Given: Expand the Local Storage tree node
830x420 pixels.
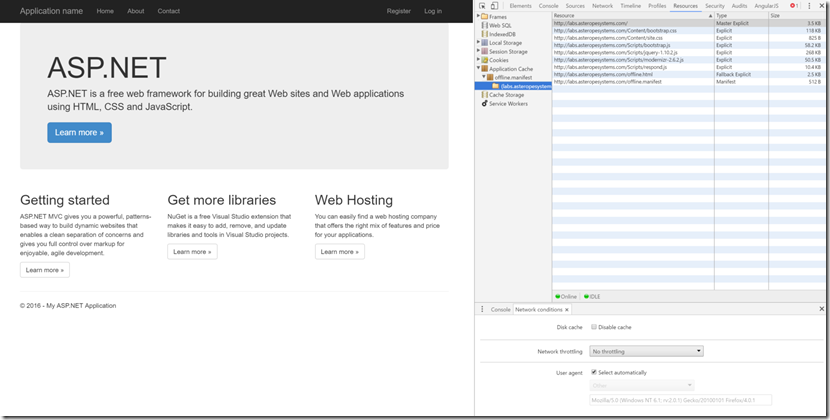Looking at the screenshot, I should click(479, 42).
